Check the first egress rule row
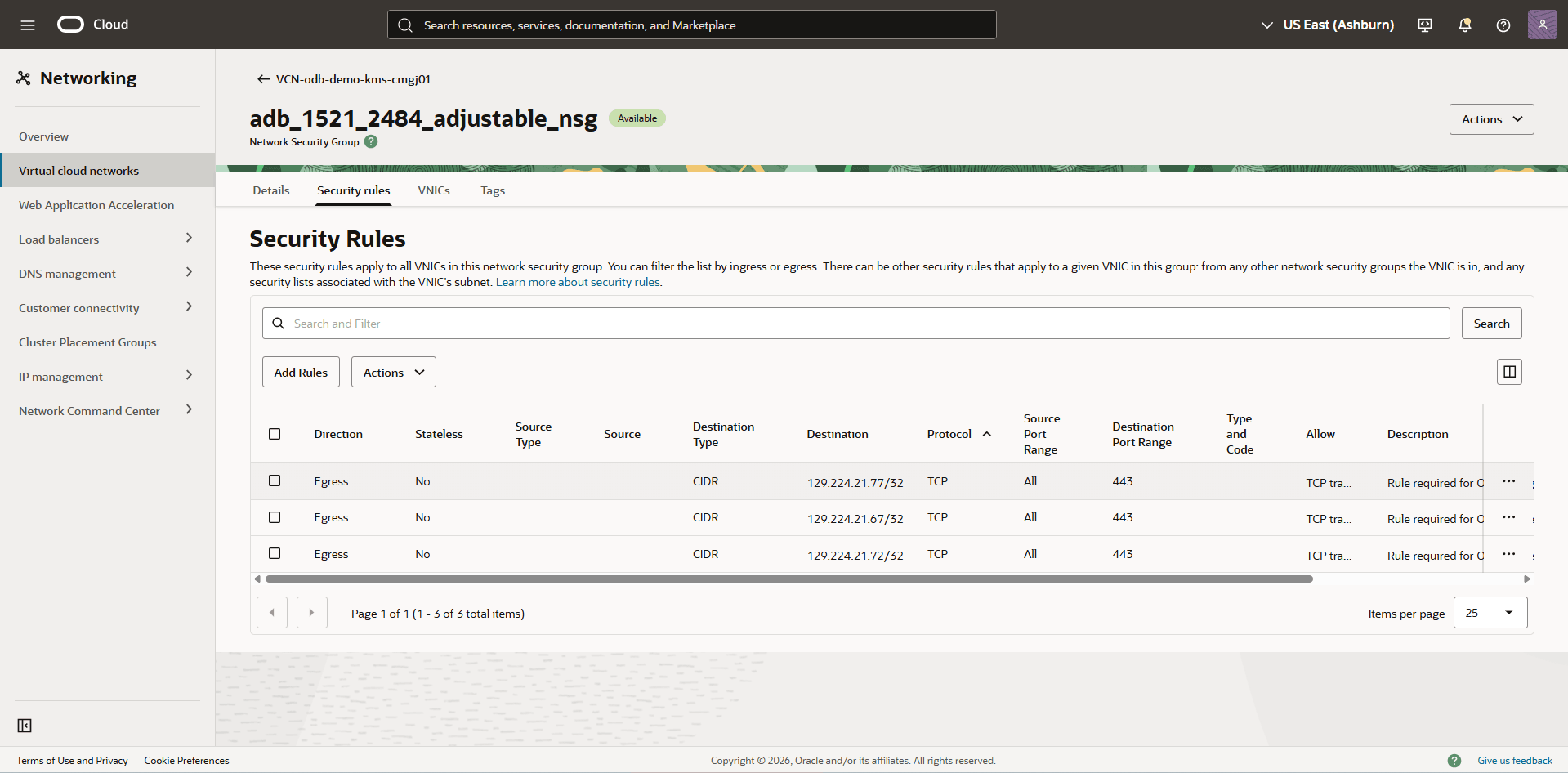The height and width of the screenshot is (773, 1568). click(x=275, y=480)
